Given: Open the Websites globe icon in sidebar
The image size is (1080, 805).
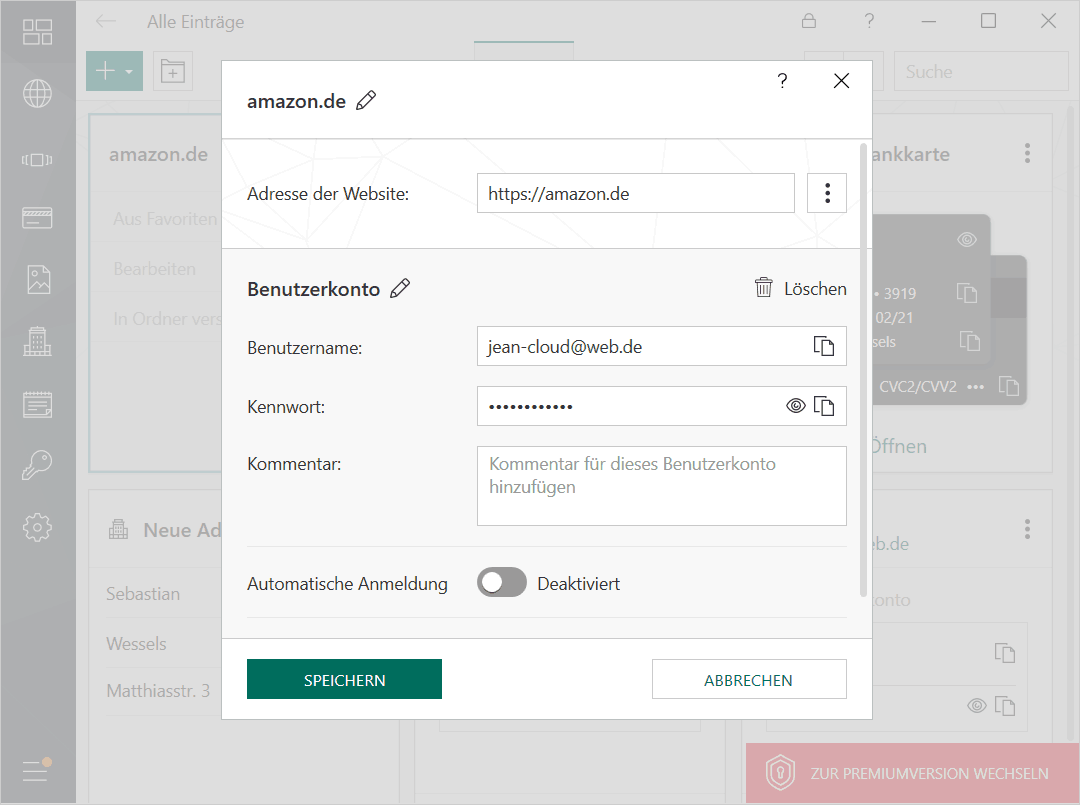Looking at the screenshot, I should click(37, 94).
